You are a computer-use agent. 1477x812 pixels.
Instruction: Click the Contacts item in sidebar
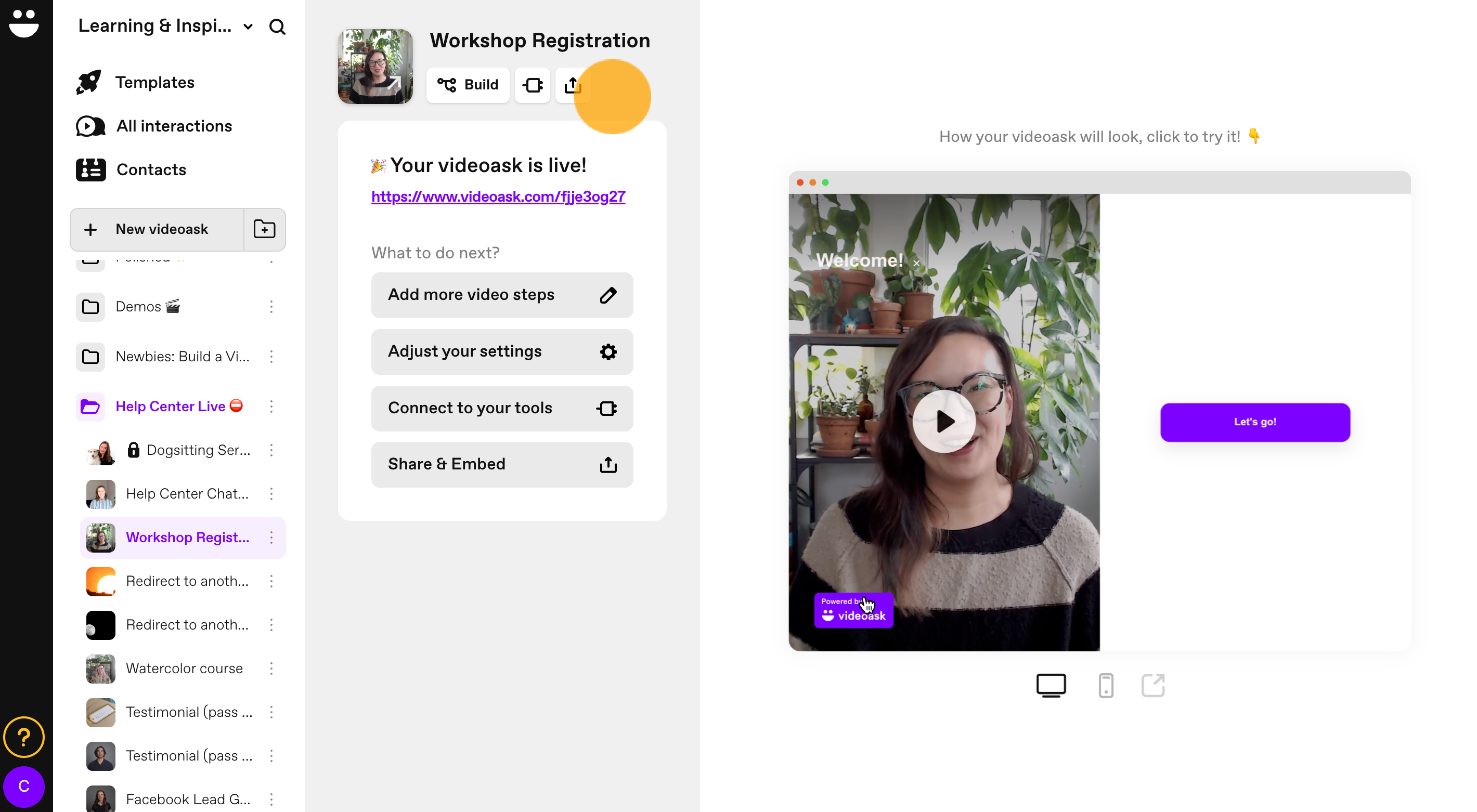[151, 169]
